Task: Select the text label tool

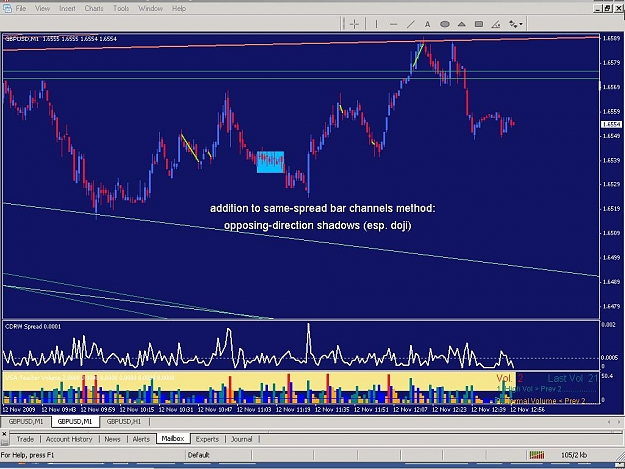Action: (427, 24)
